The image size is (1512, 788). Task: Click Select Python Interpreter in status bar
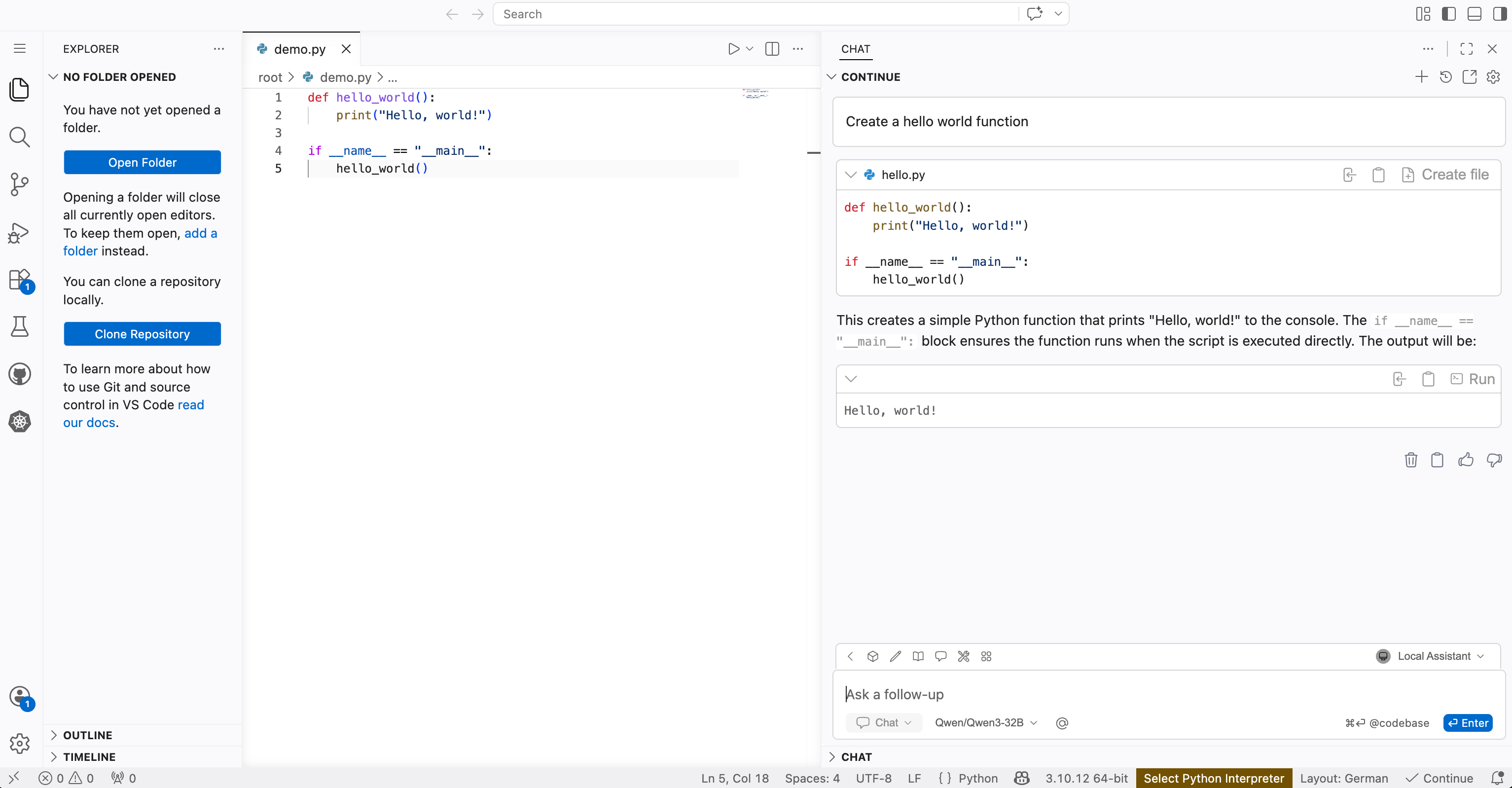(x=1214, y=778)
